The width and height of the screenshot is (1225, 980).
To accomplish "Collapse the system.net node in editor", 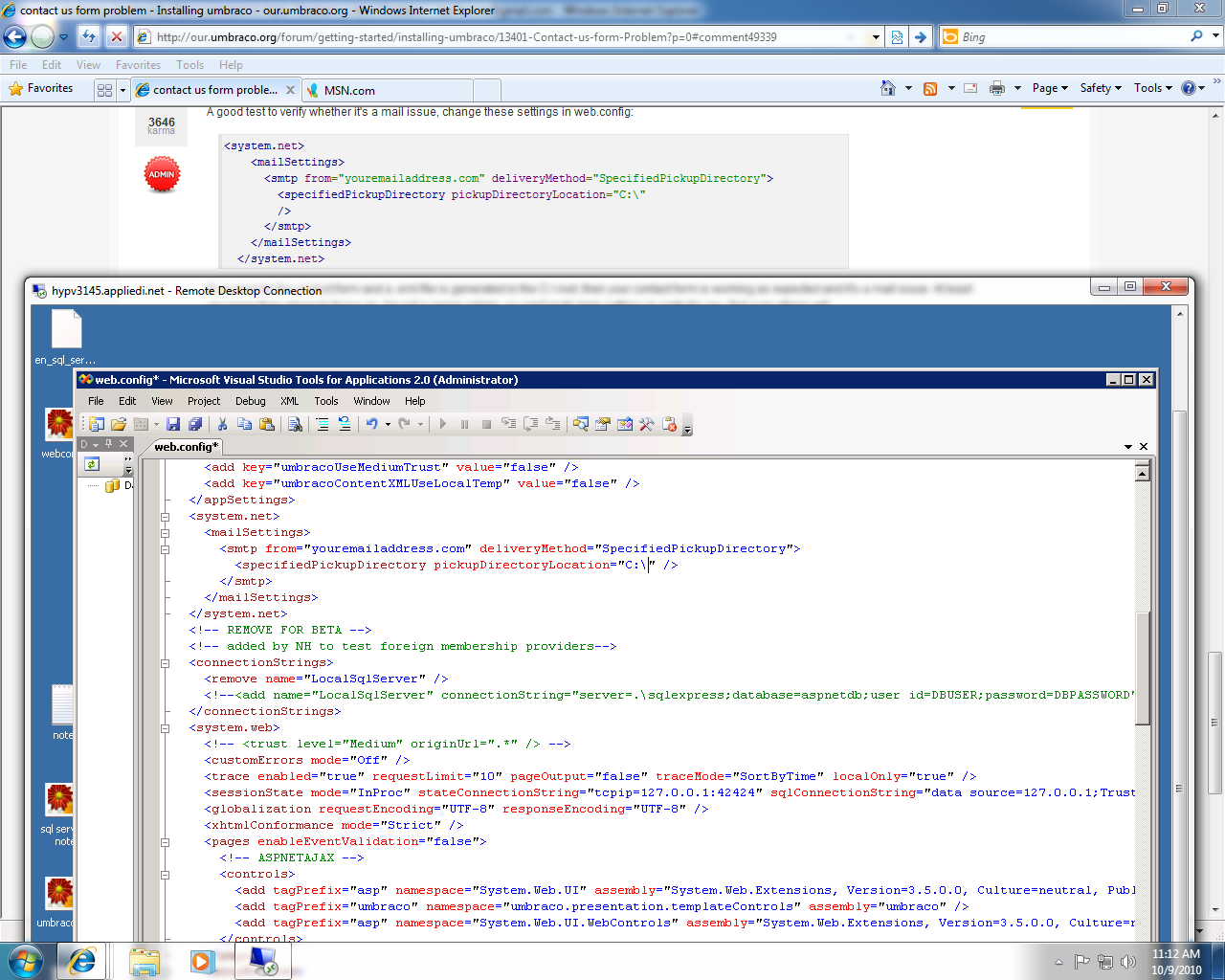I will pos(165,517).
